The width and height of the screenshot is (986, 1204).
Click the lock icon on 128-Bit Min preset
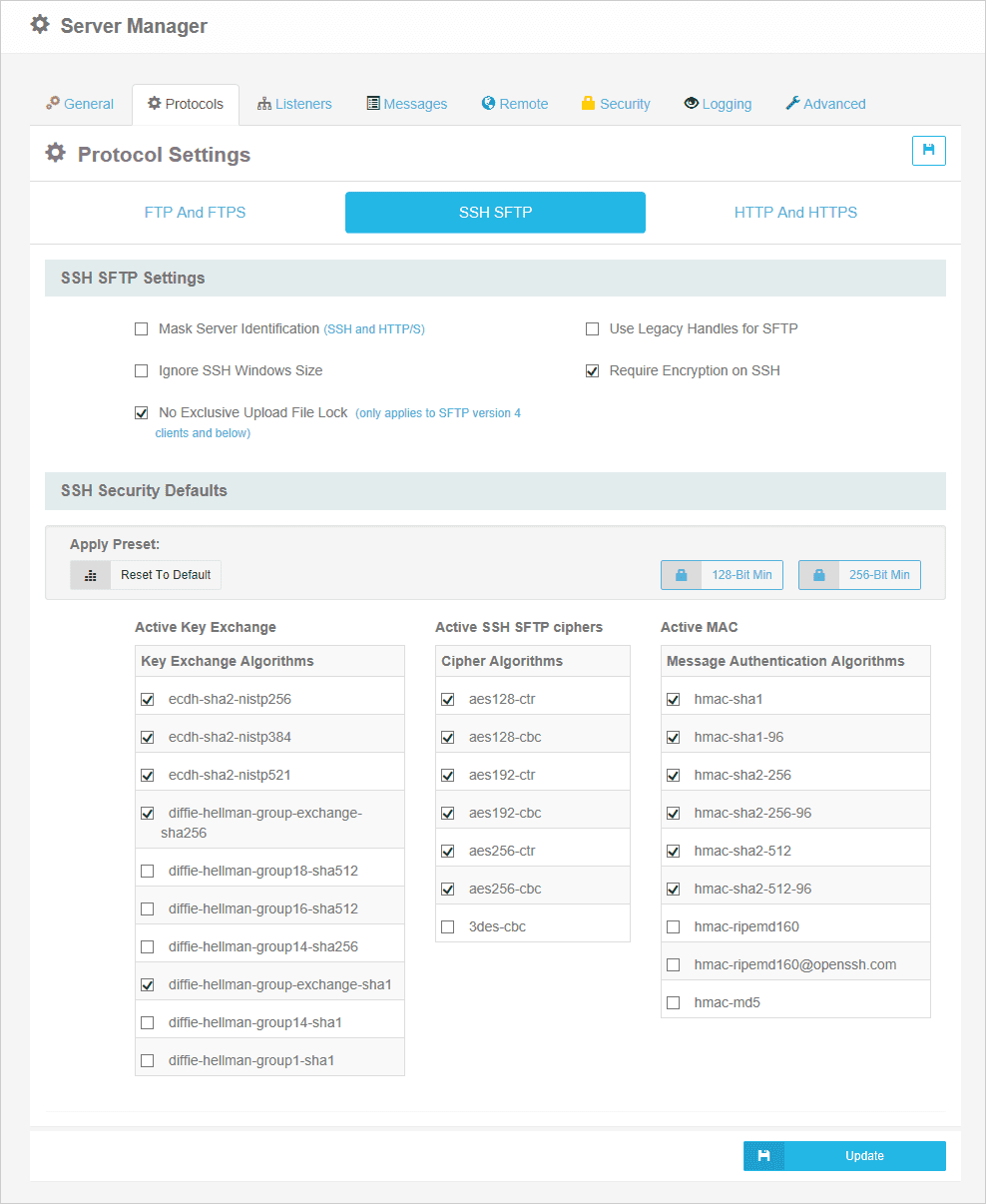point(682,575)
